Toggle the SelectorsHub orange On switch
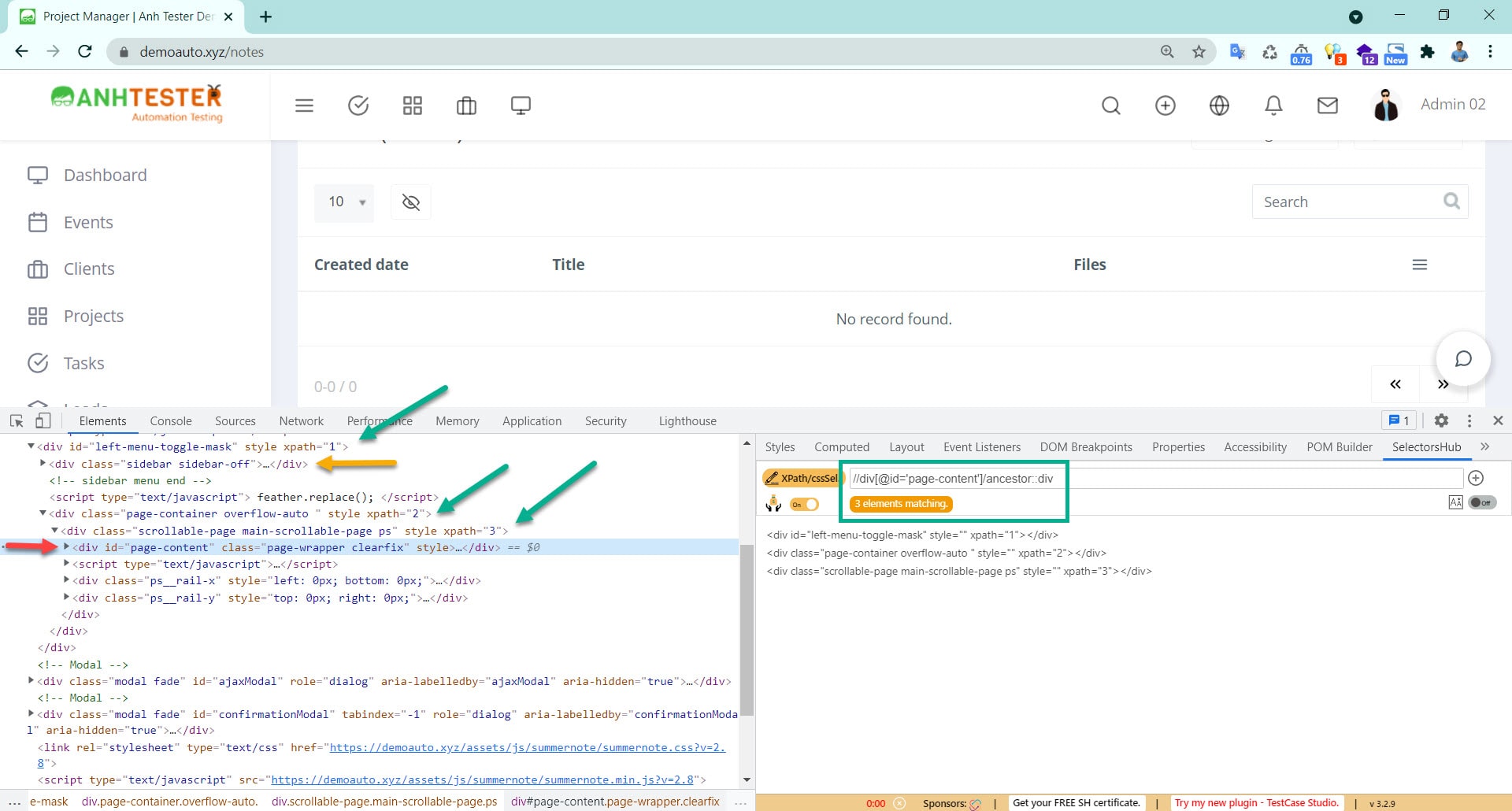Image resolution: width=1512 pixels, height=811 pixels. pyautogui.click(x=805, y=504)
